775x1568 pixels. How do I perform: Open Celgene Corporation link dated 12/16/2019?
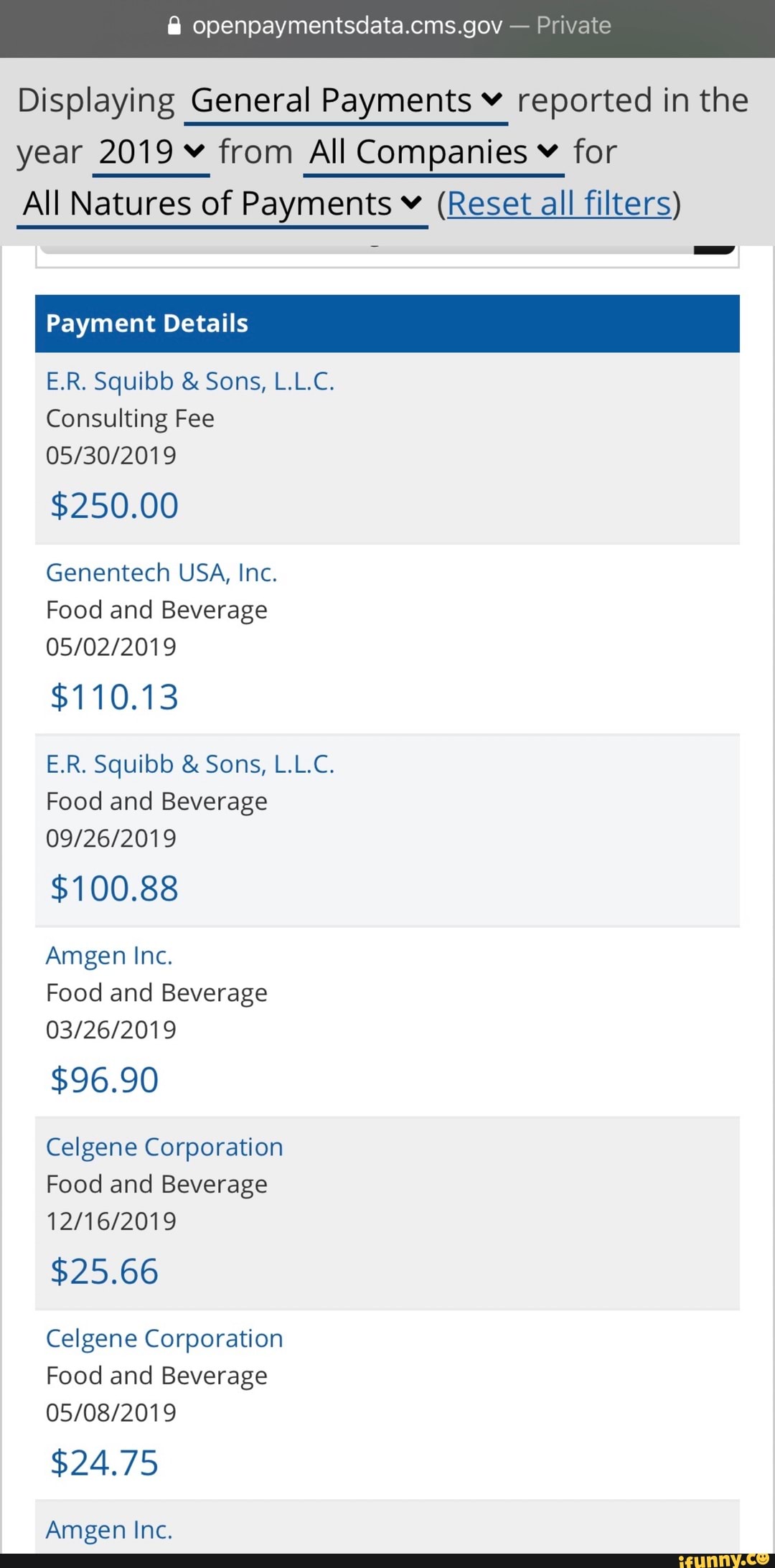(x=164, y=1147)
